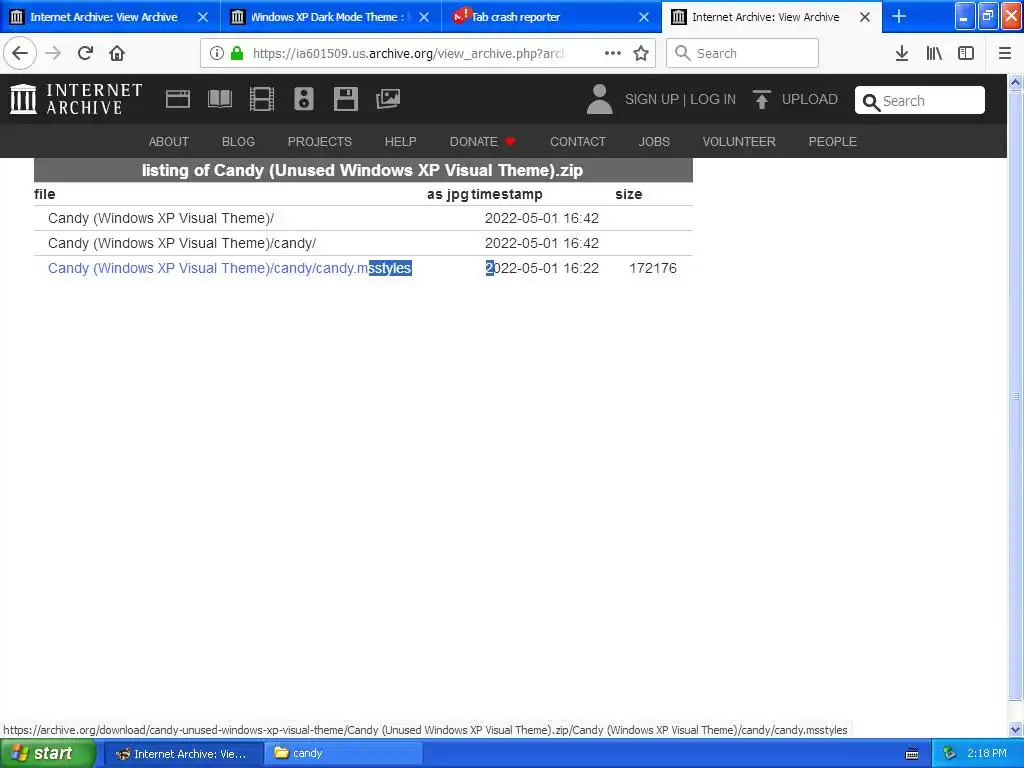Open the Audio speaker icon
1024x768 pixels.
coord(304,99)
